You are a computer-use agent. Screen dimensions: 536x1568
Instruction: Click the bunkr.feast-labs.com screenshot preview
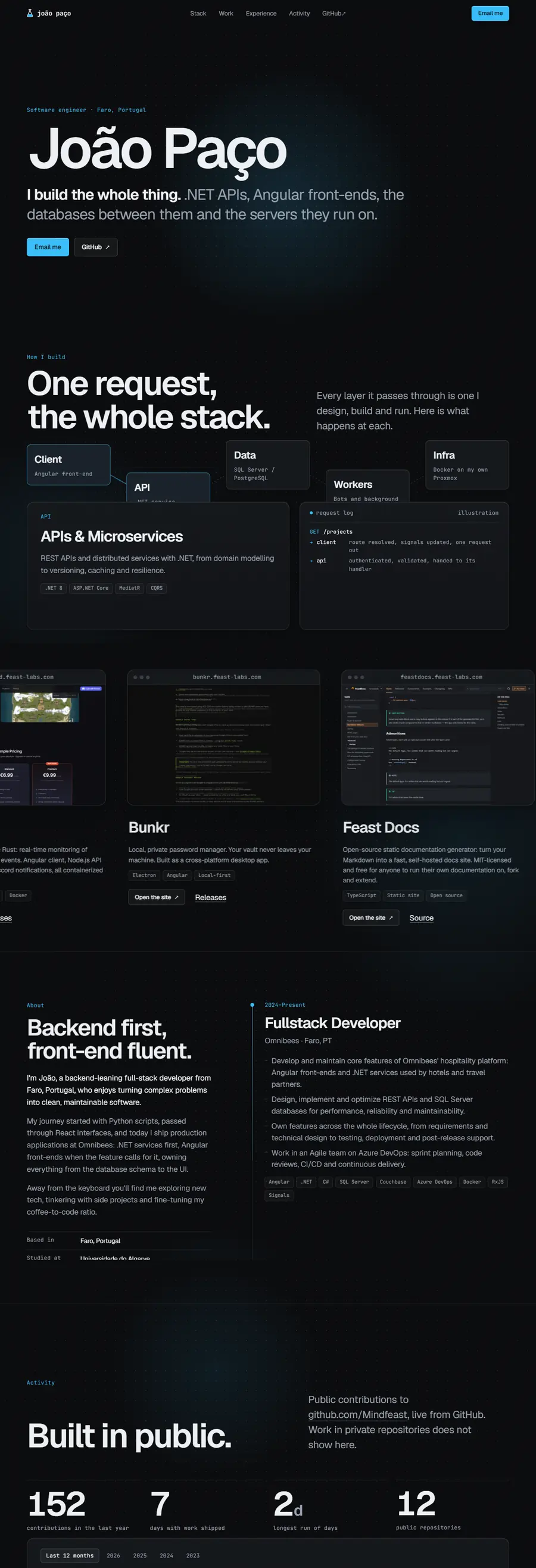(x=223, y=737)
